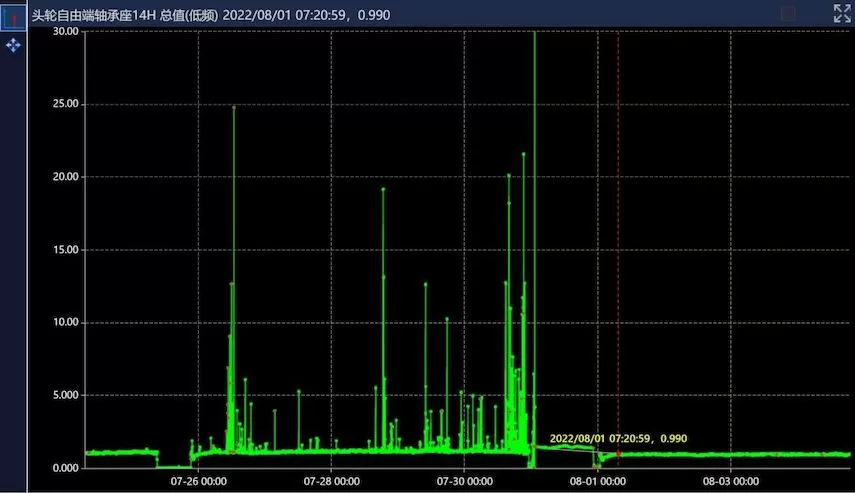The width and height of the screenshot is (855, 493).
Task: Click the chart title showing 14H low-frequency total
Action: pyautogui.click(x=210, y=14)
